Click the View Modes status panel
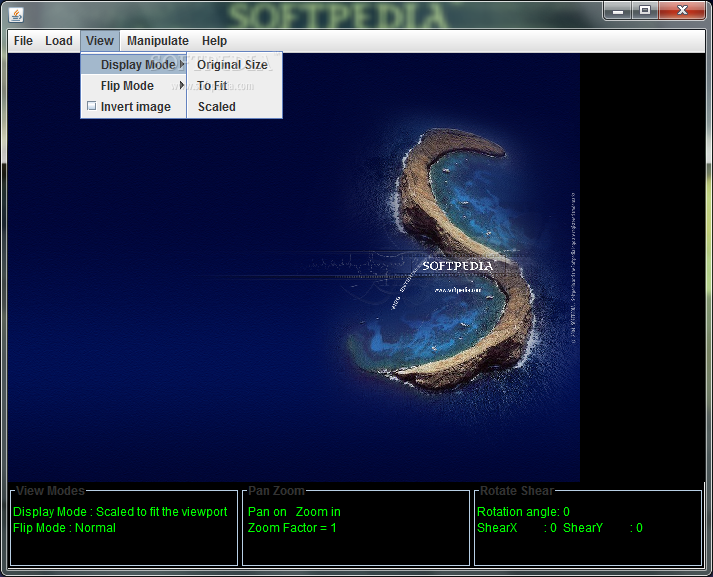 click(x=124, y=527)
